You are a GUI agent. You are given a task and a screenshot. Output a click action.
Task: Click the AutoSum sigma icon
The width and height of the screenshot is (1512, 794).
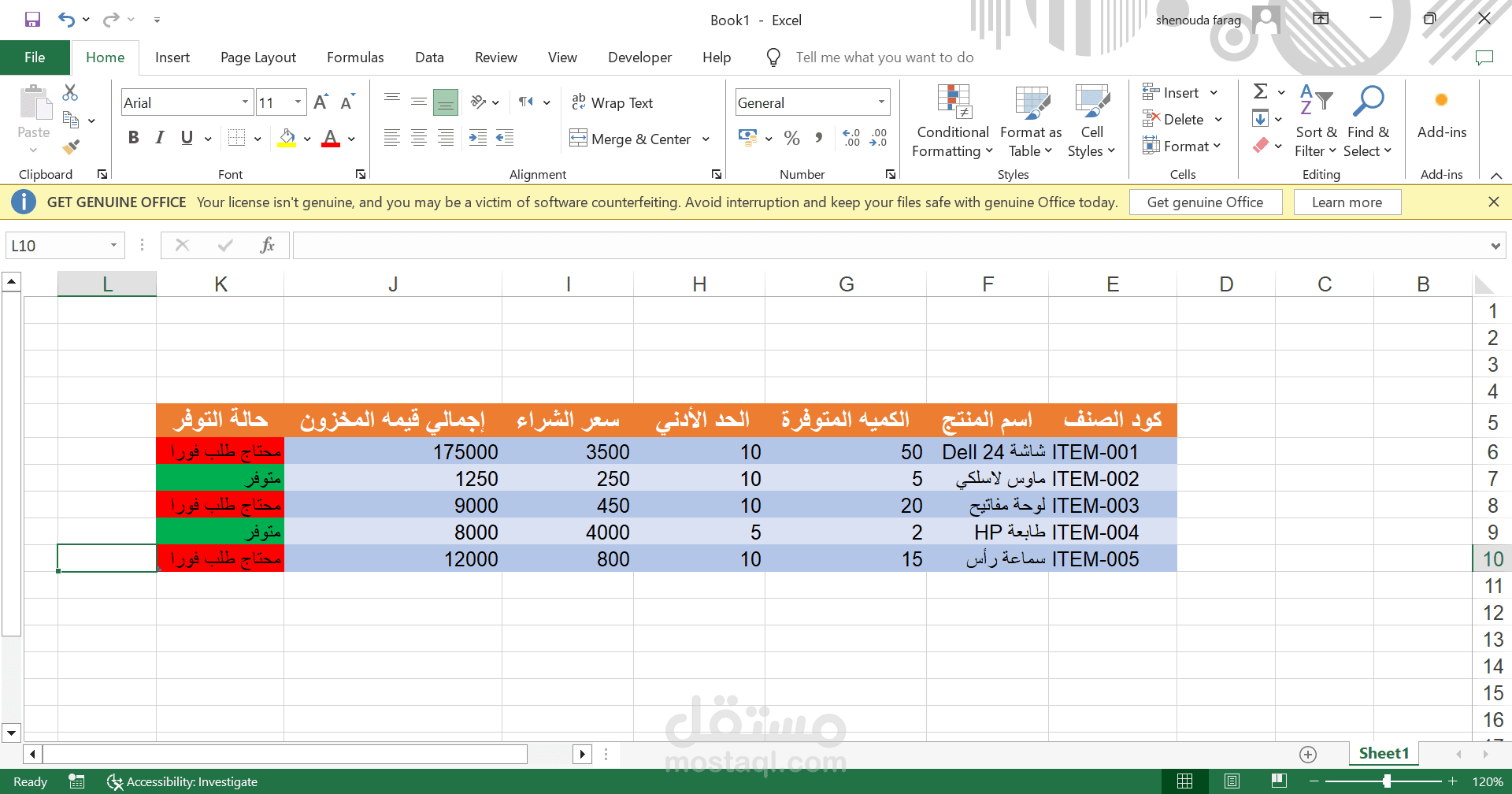pos(1261,92)
